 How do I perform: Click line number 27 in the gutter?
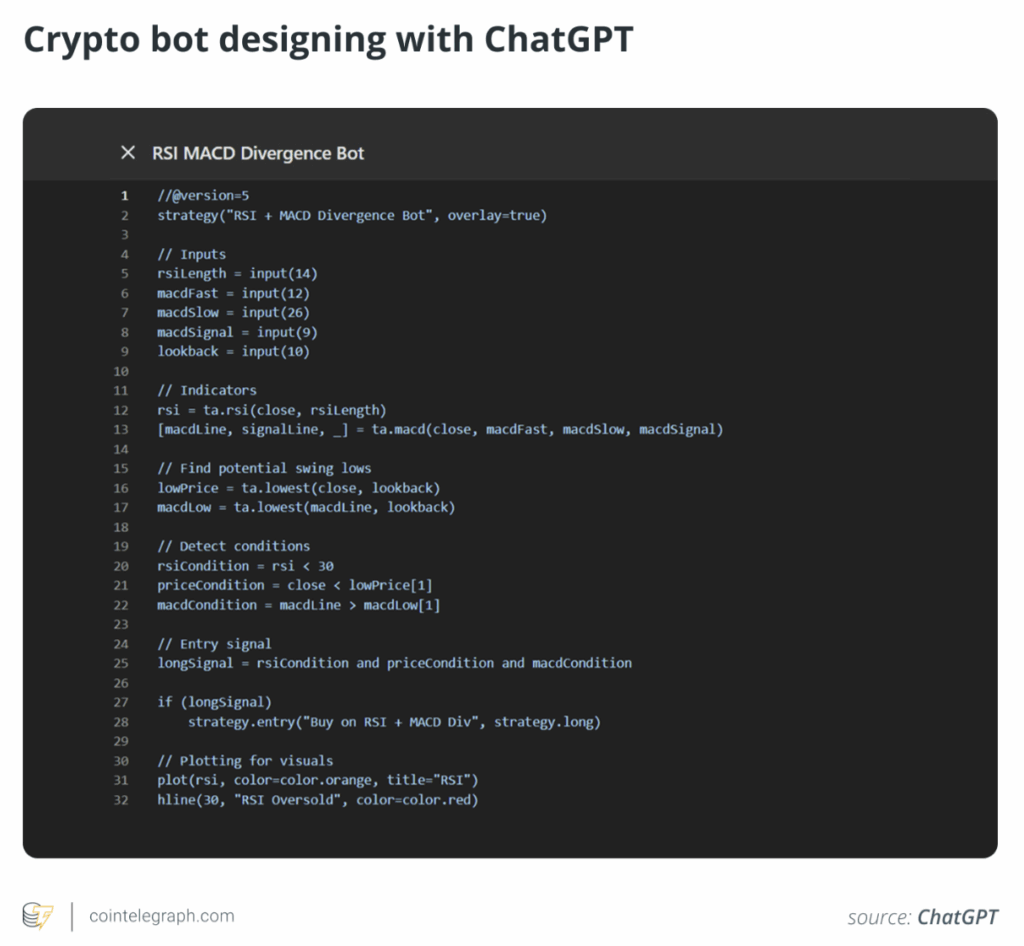coord(121,702)
